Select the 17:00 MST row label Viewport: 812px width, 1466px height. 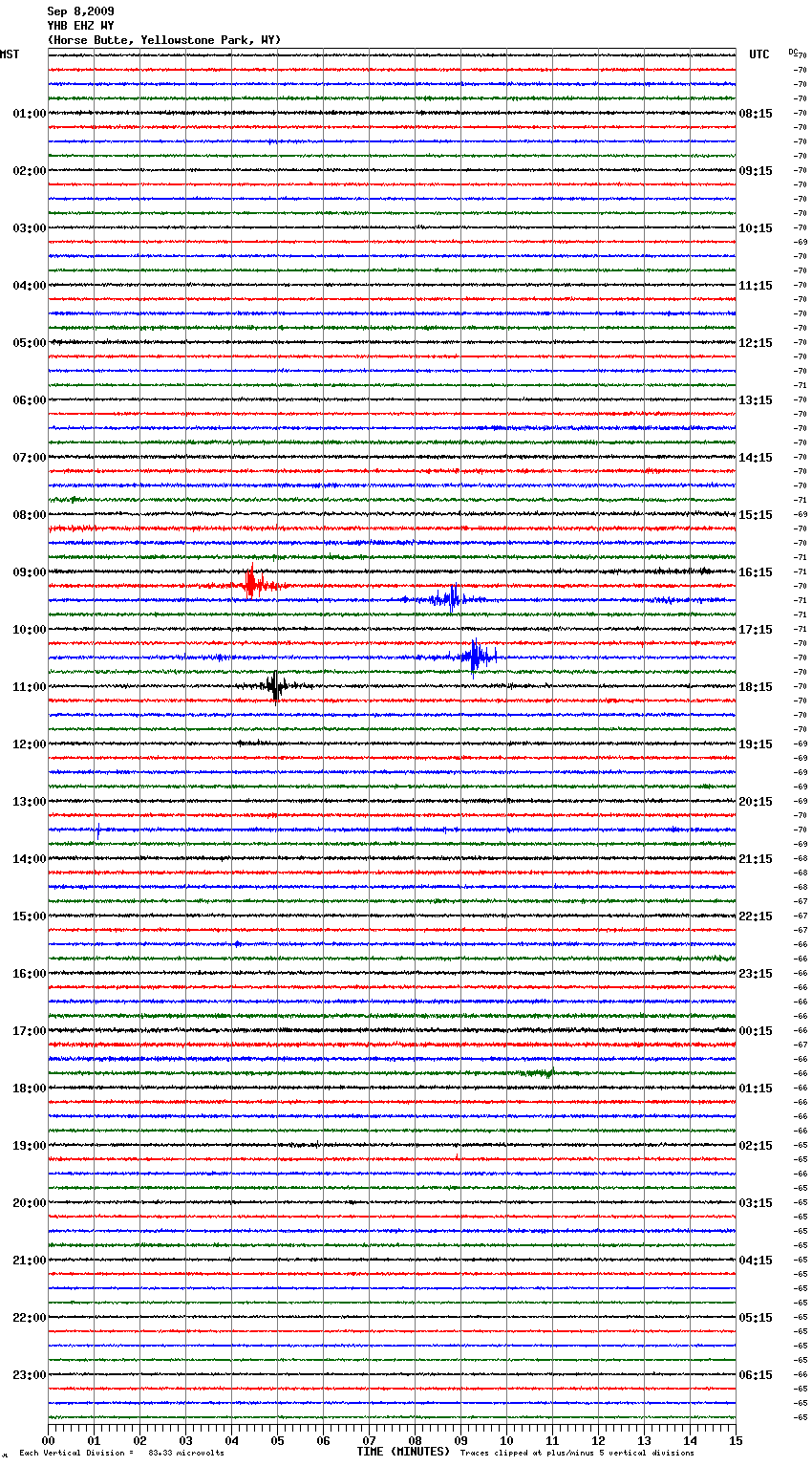point(29,1031)
